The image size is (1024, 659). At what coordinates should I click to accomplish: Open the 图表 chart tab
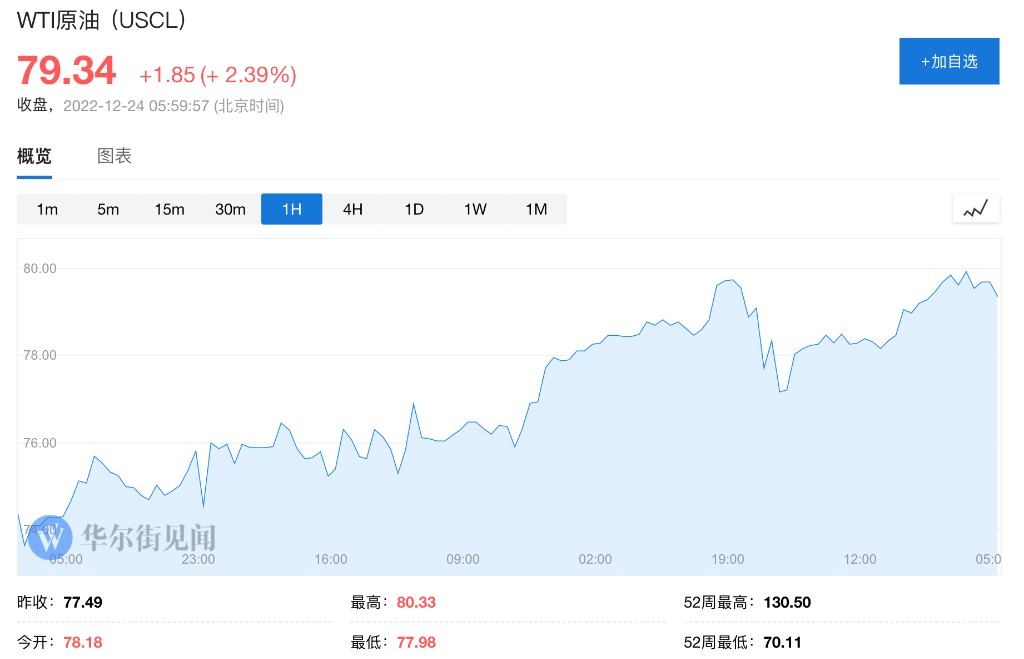tap(114, 156)
